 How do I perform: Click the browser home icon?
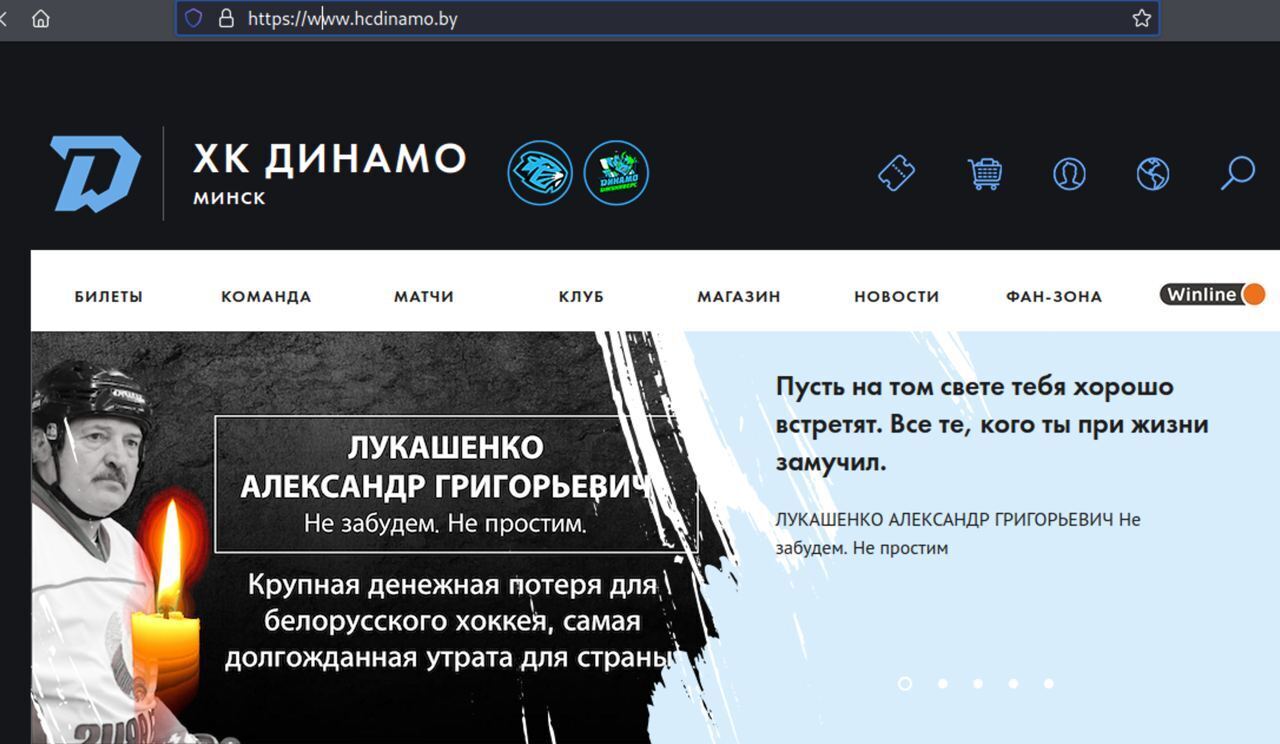coord(41,18)
